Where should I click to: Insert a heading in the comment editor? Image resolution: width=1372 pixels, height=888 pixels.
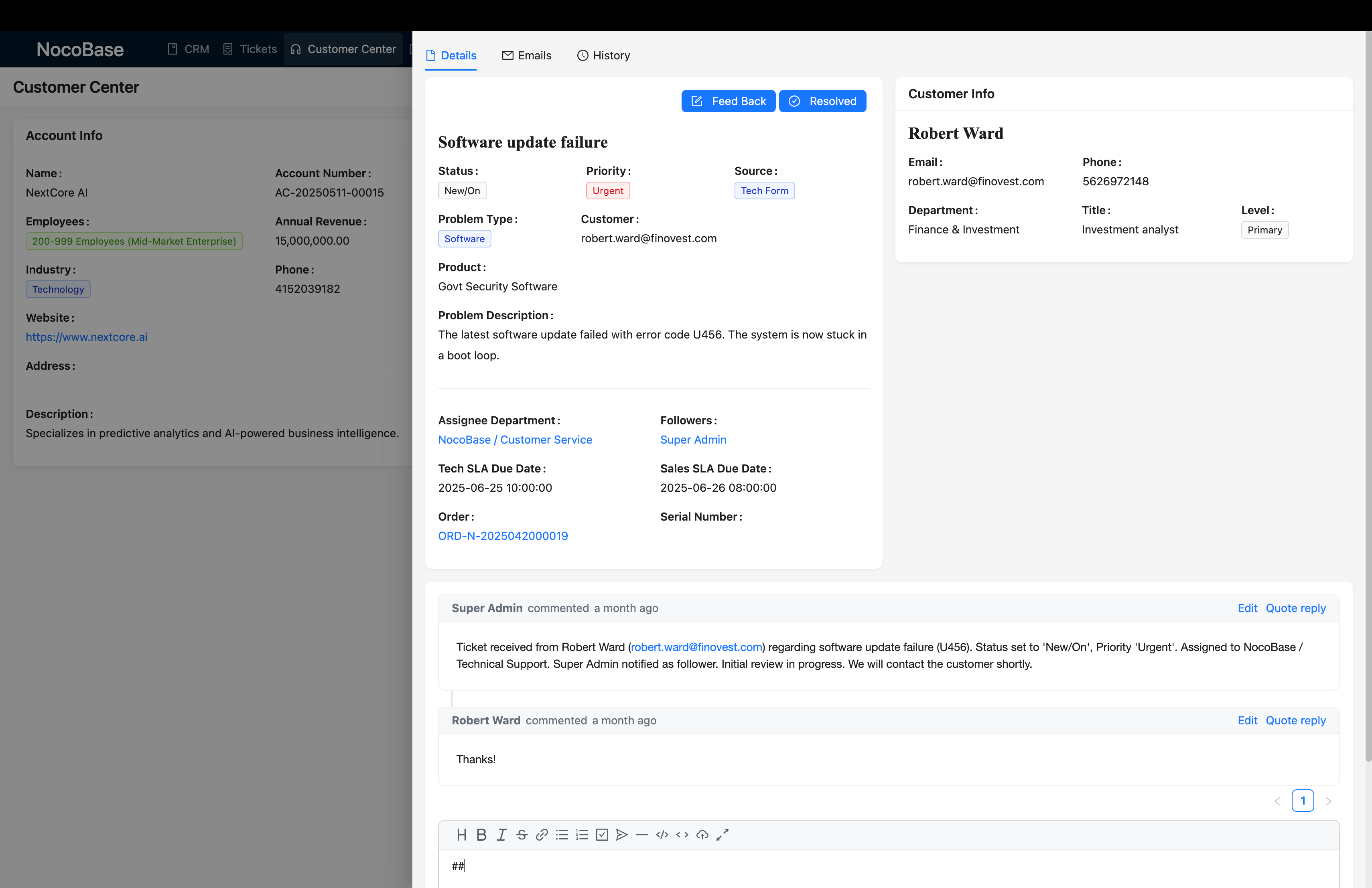pyautogui.click(x=461, y=834)
